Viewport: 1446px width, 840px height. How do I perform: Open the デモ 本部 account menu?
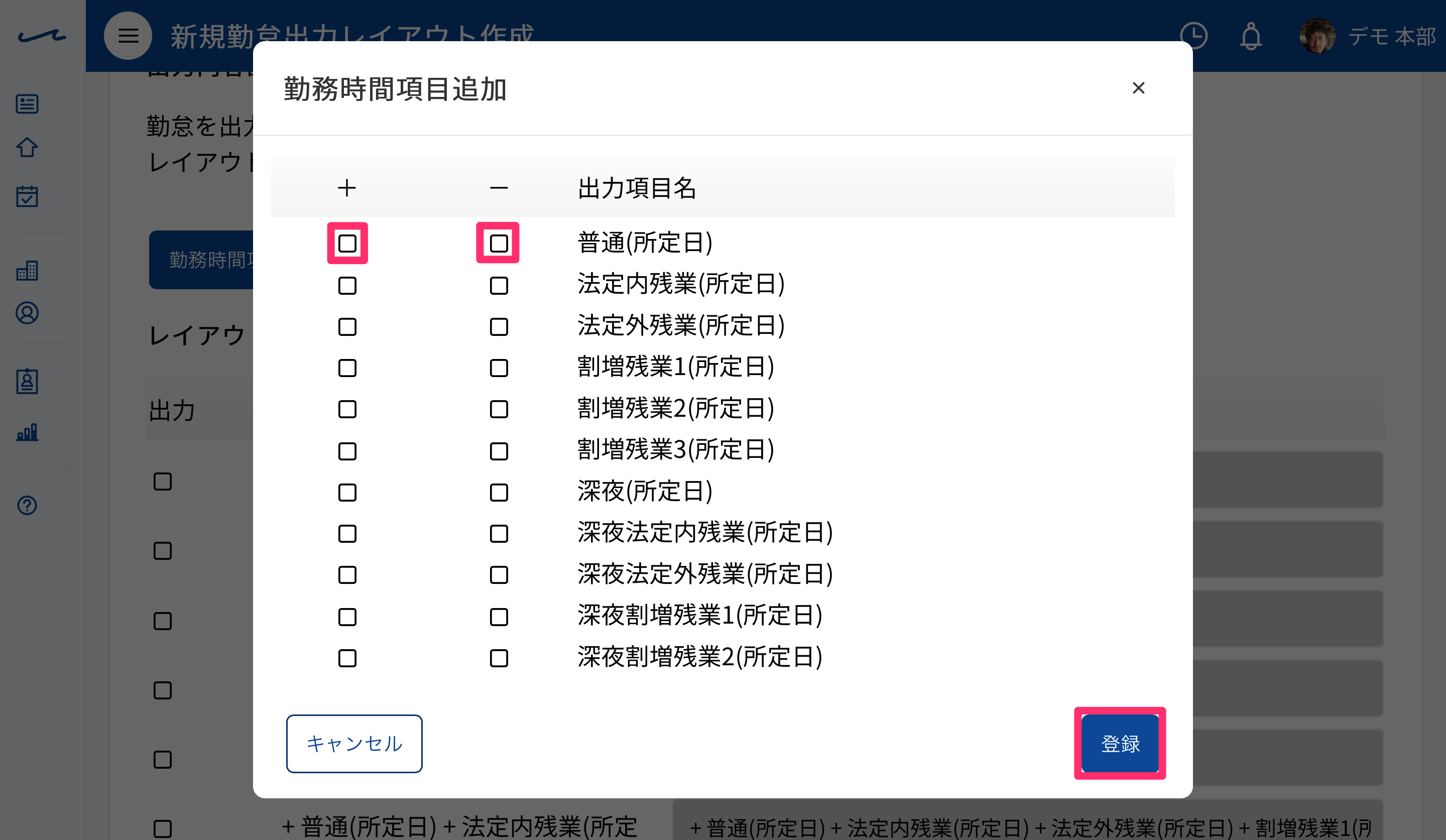click(1391, 36)
